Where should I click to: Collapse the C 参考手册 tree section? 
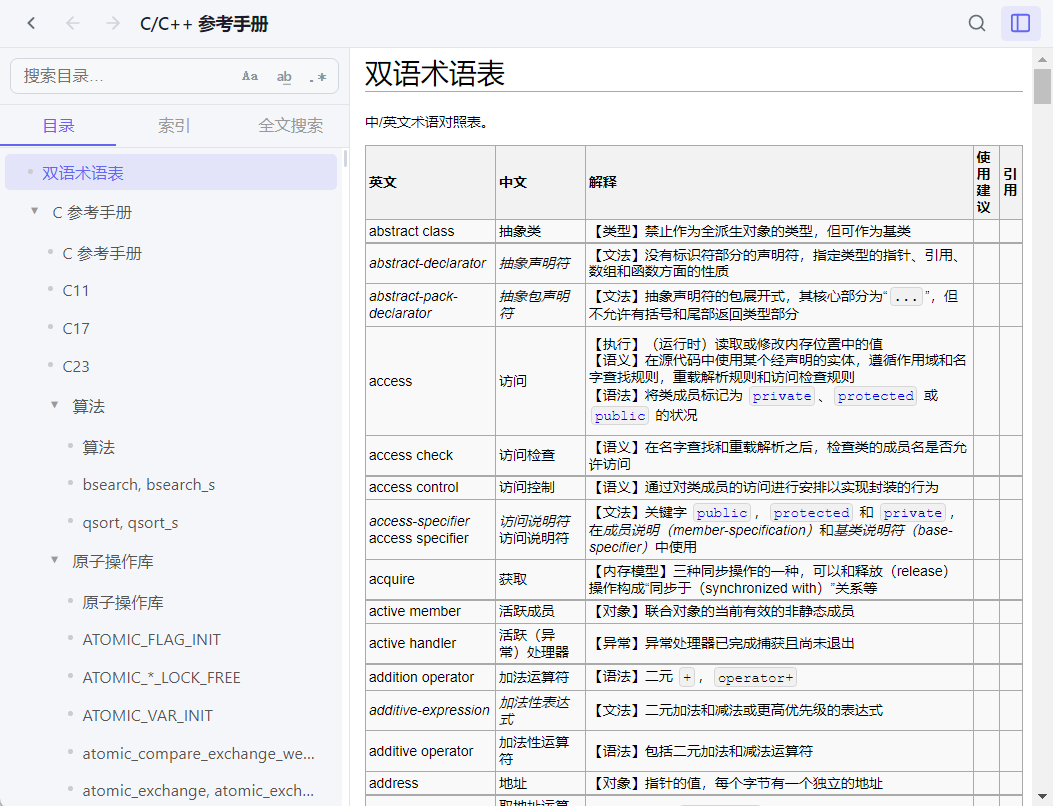[35, 211]
